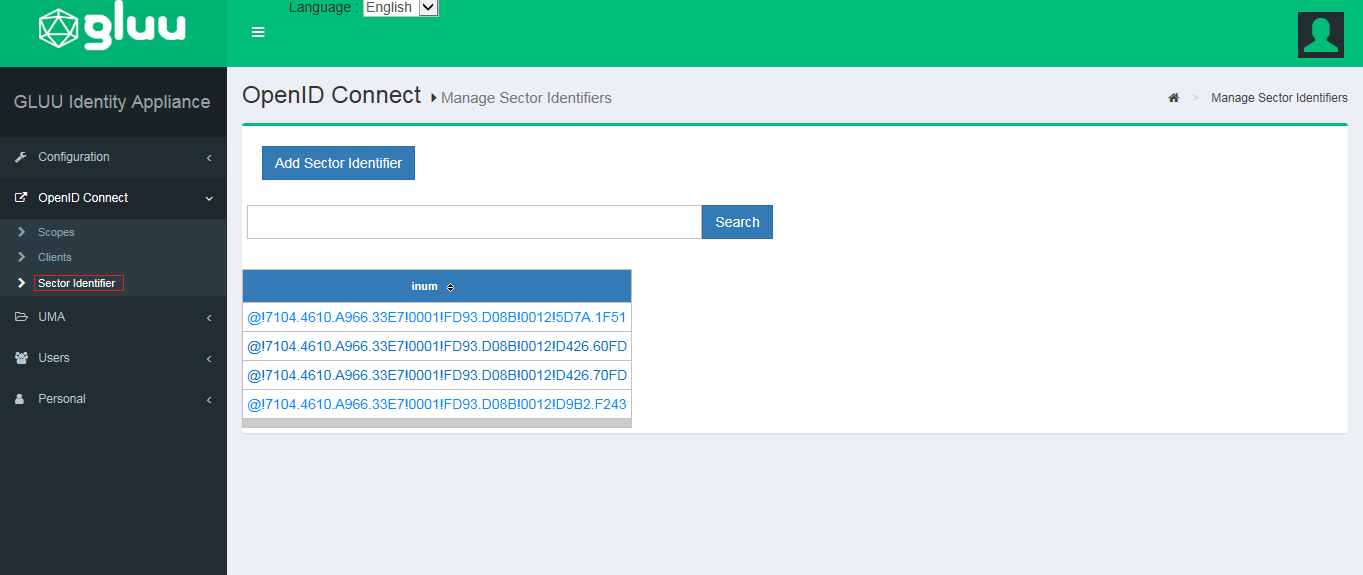Click the home breadcrumb icon
This screenshot has height=575, width=1363.
pyautogui.click(x=1174, y=98)
